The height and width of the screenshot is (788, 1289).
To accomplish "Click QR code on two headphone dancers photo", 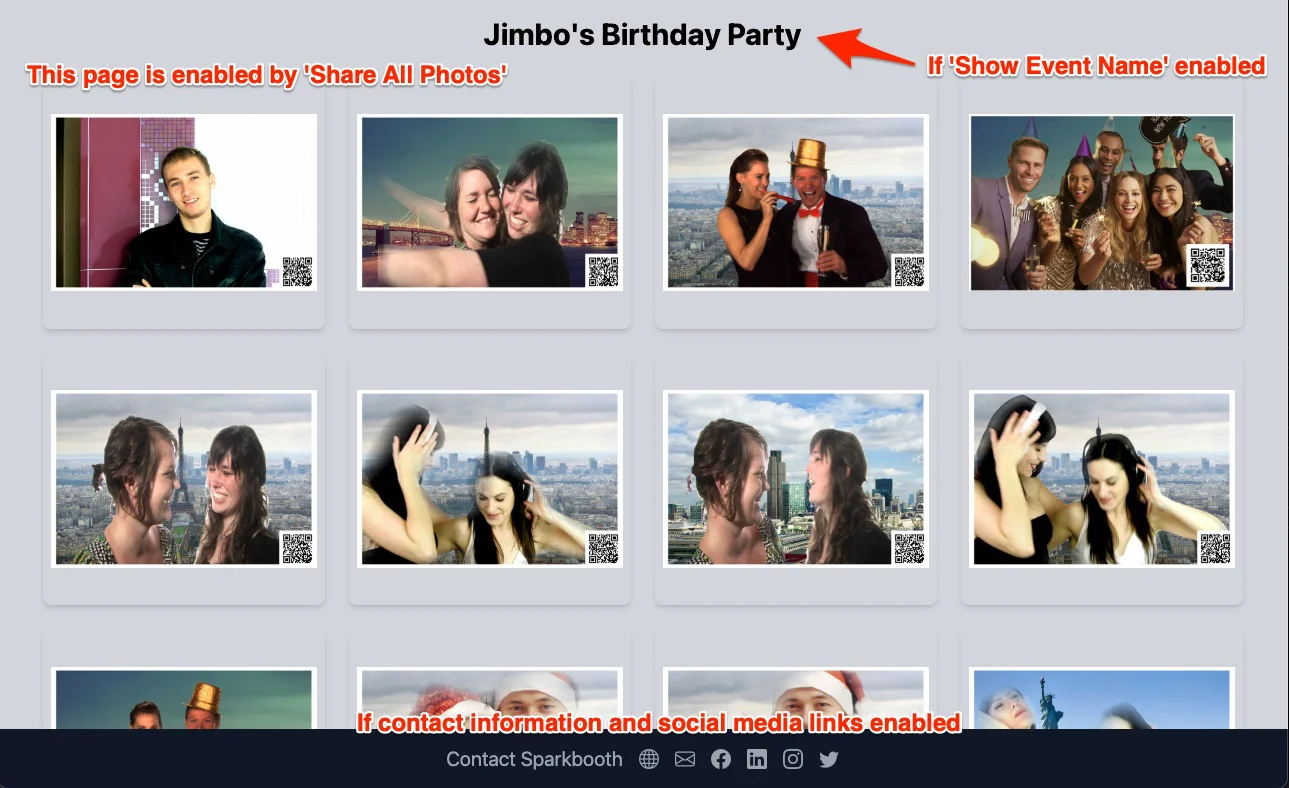I will [1215, 549].
